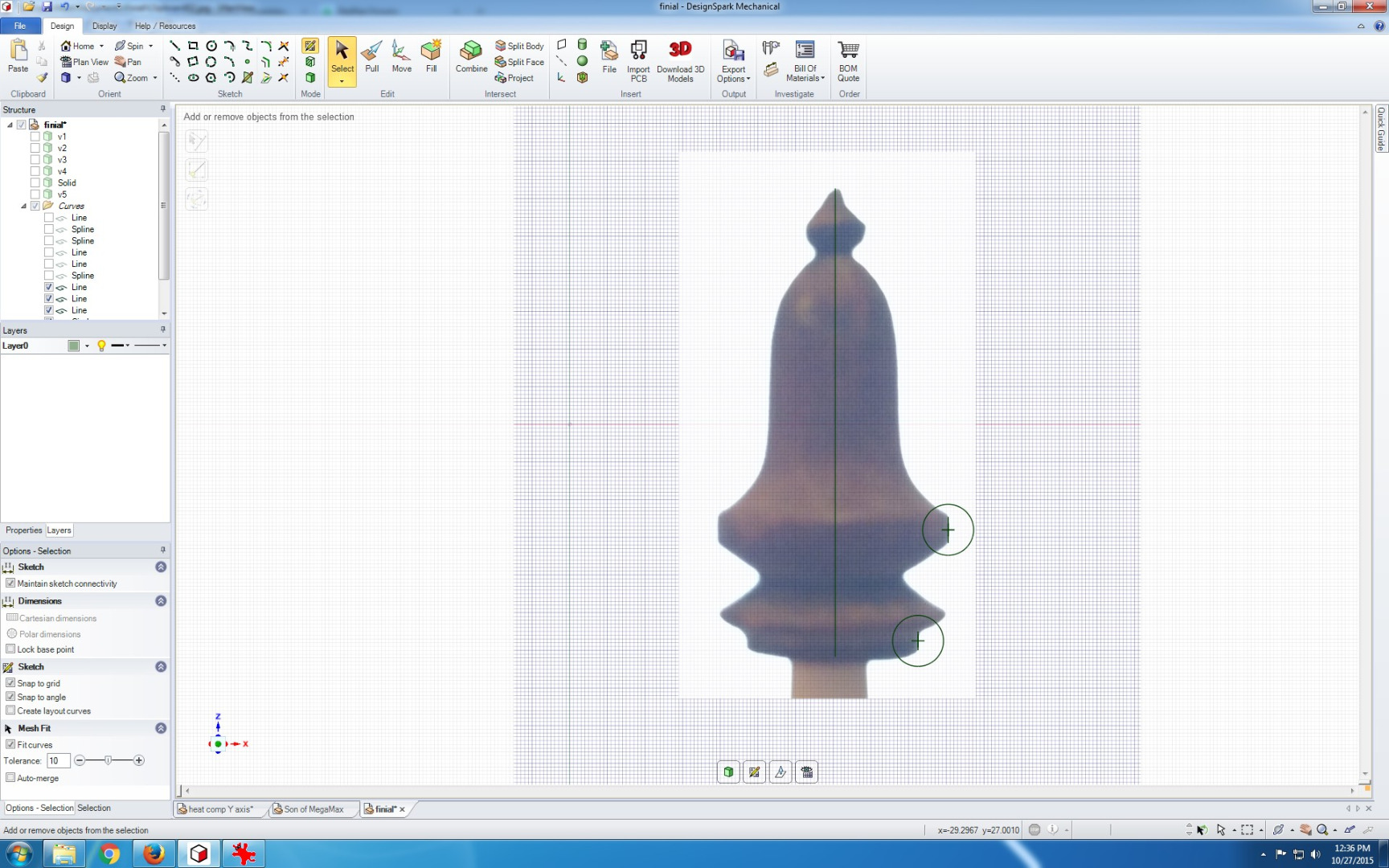Screen dimensions: 1389x868
Task: Collapse the Mesh Fit options section
Action: click(x=161, y=728)
